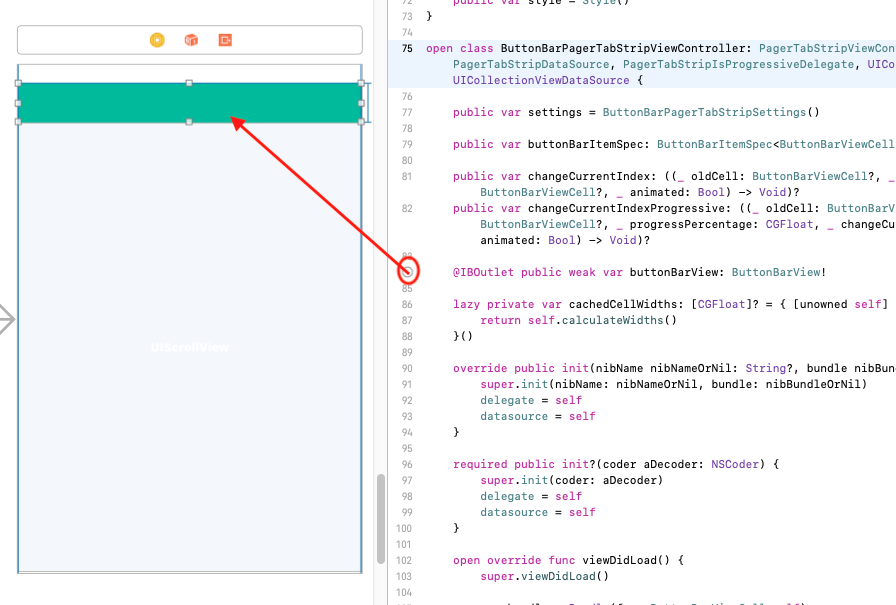Click the cachedCellWidths variable name
This screenshot has height=605, width=896.
point(623,304)
